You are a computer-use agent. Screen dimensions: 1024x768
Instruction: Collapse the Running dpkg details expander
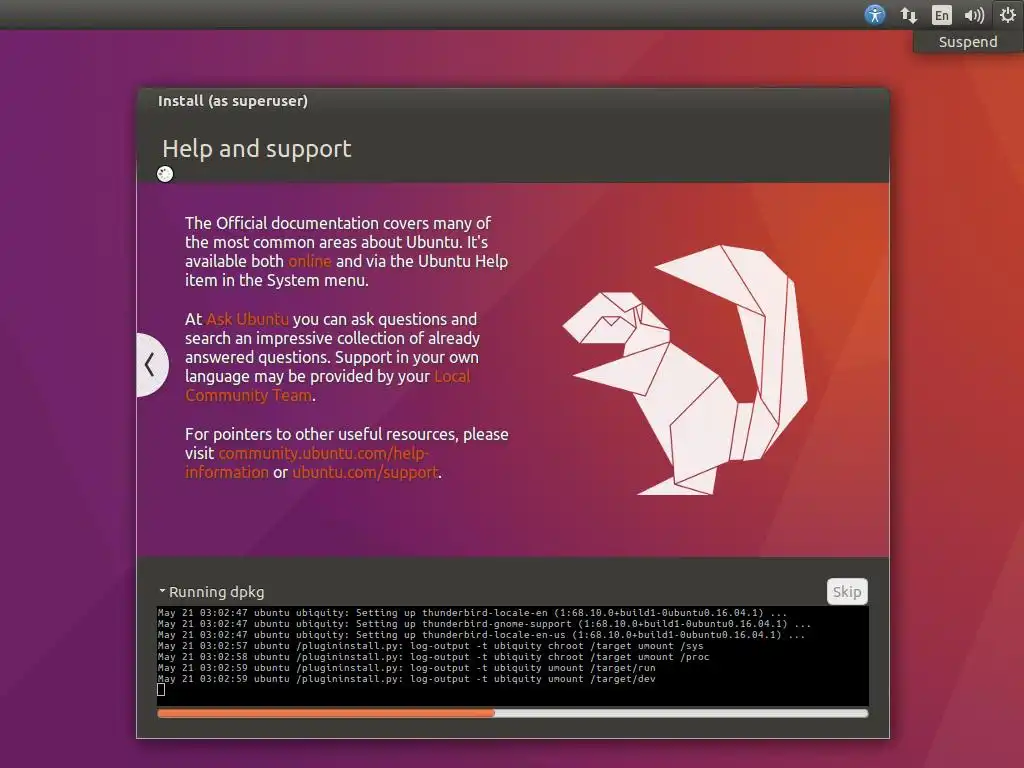click(x=212, y=592)
